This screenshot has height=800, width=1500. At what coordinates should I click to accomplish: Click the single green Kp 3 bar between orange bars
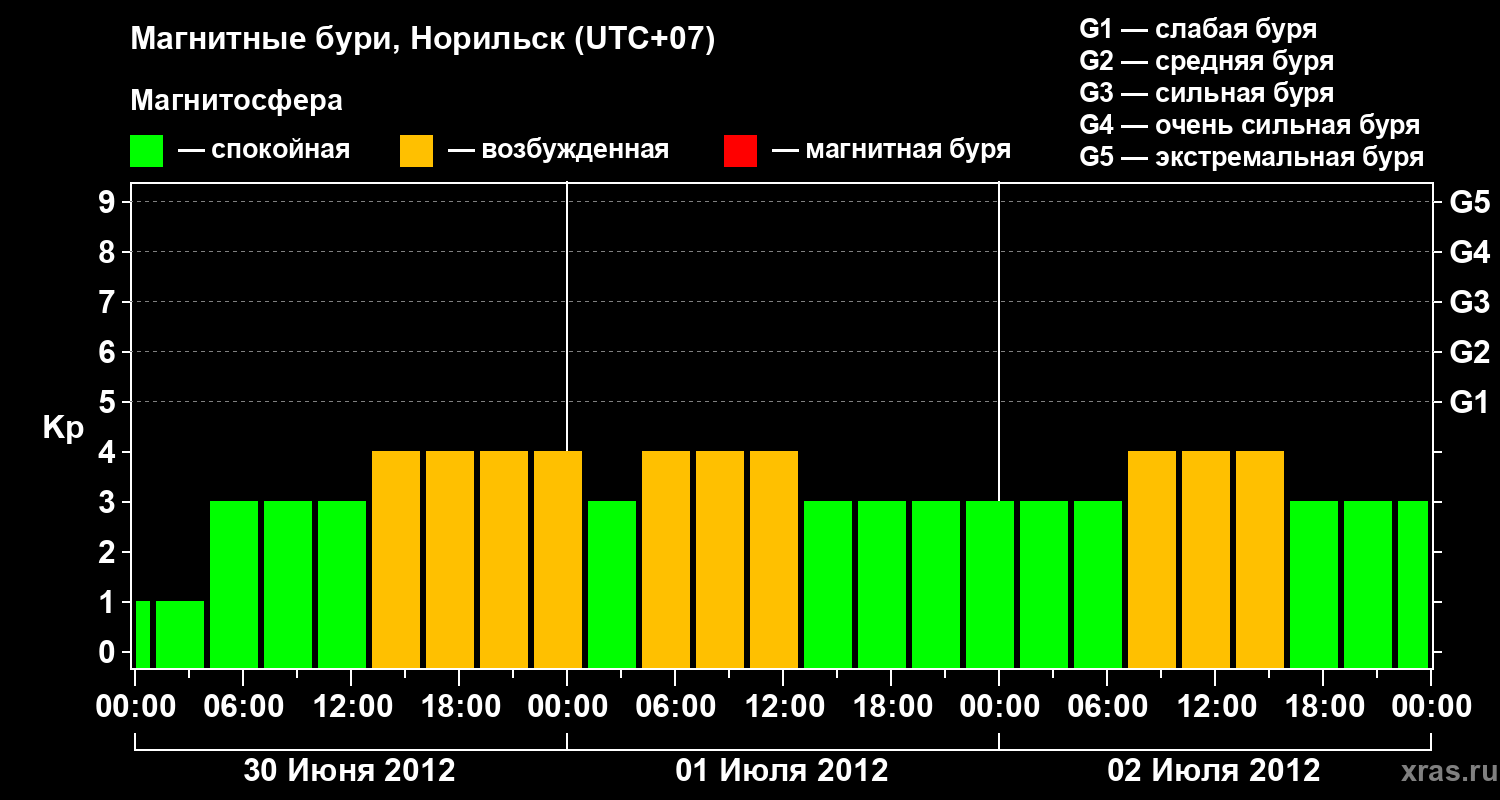click(x=612, y=584)
